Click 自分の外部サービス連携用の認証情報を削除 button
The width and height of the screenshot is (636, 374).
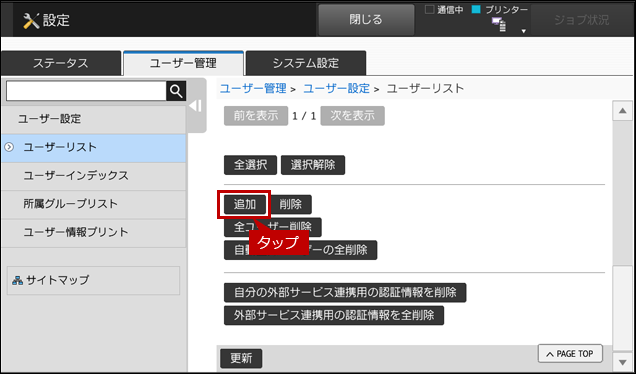point(345,293)
